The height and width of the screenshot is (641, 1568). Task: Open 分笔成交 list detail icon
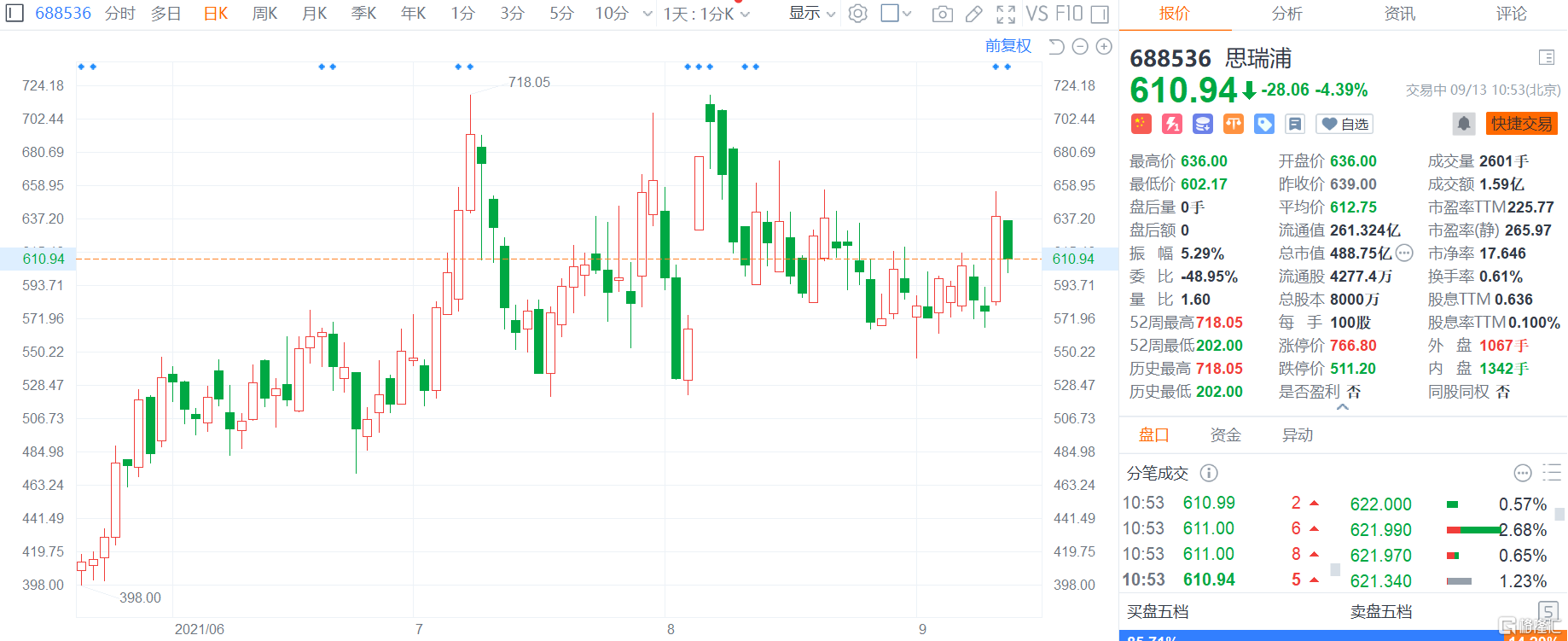click(x=1552, y=473)
